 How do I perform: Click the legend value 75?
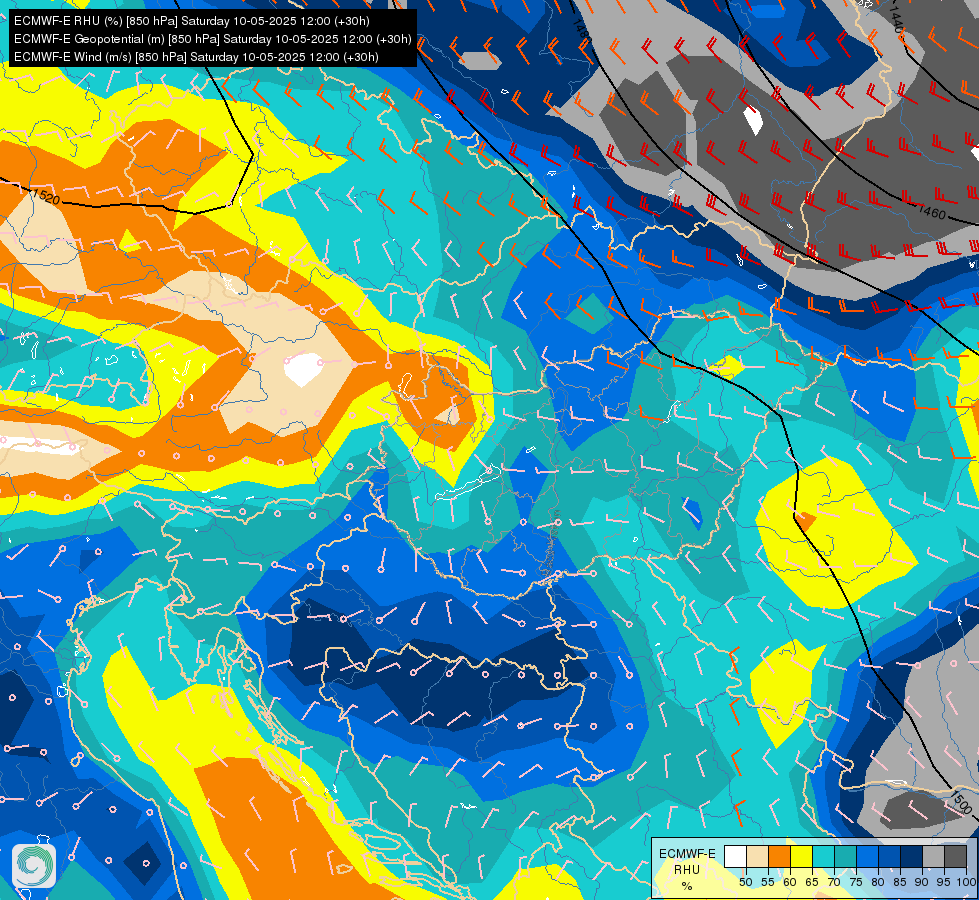tap(856, 882)
